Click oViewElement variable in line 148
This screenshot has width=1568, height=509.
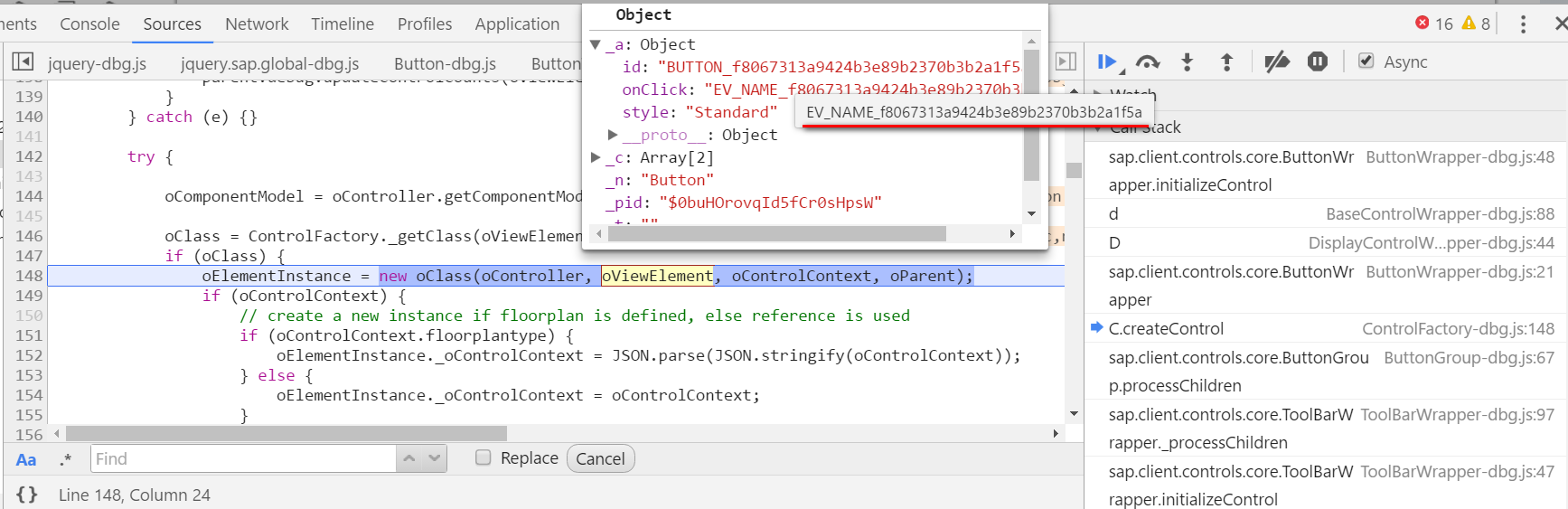[657, 276]
